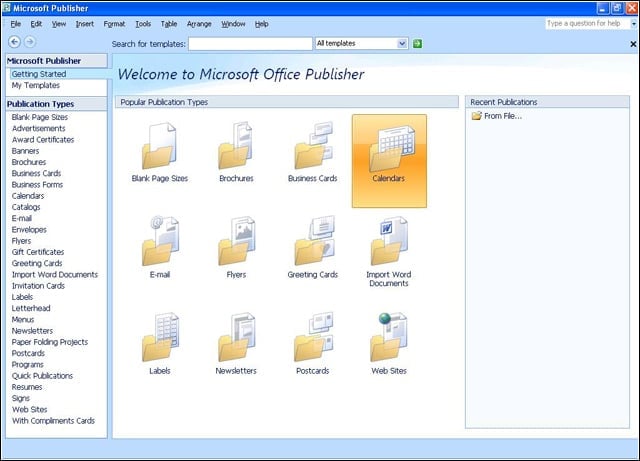
Task: Choose With Compliments Cards in sidebar
Action: 53,421
